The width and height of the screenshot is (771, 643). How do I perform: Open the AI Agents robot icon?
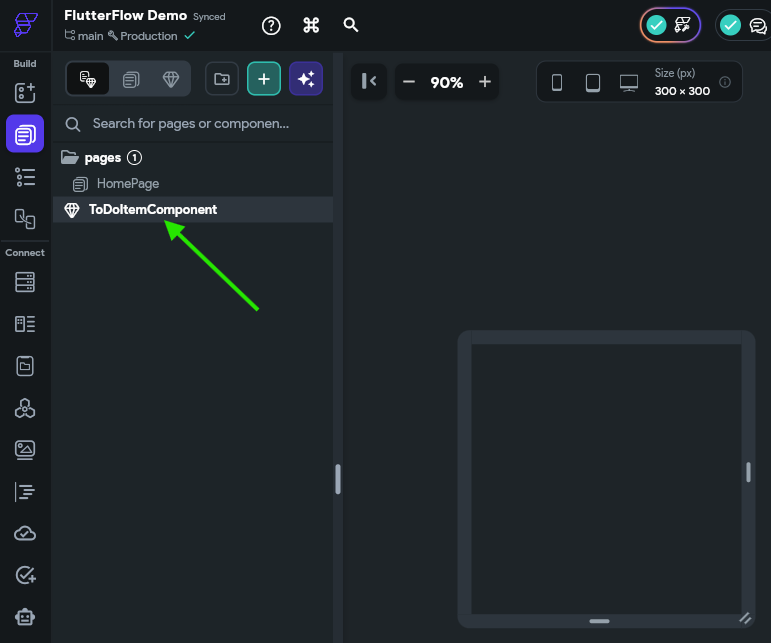[x=25, y=617]
